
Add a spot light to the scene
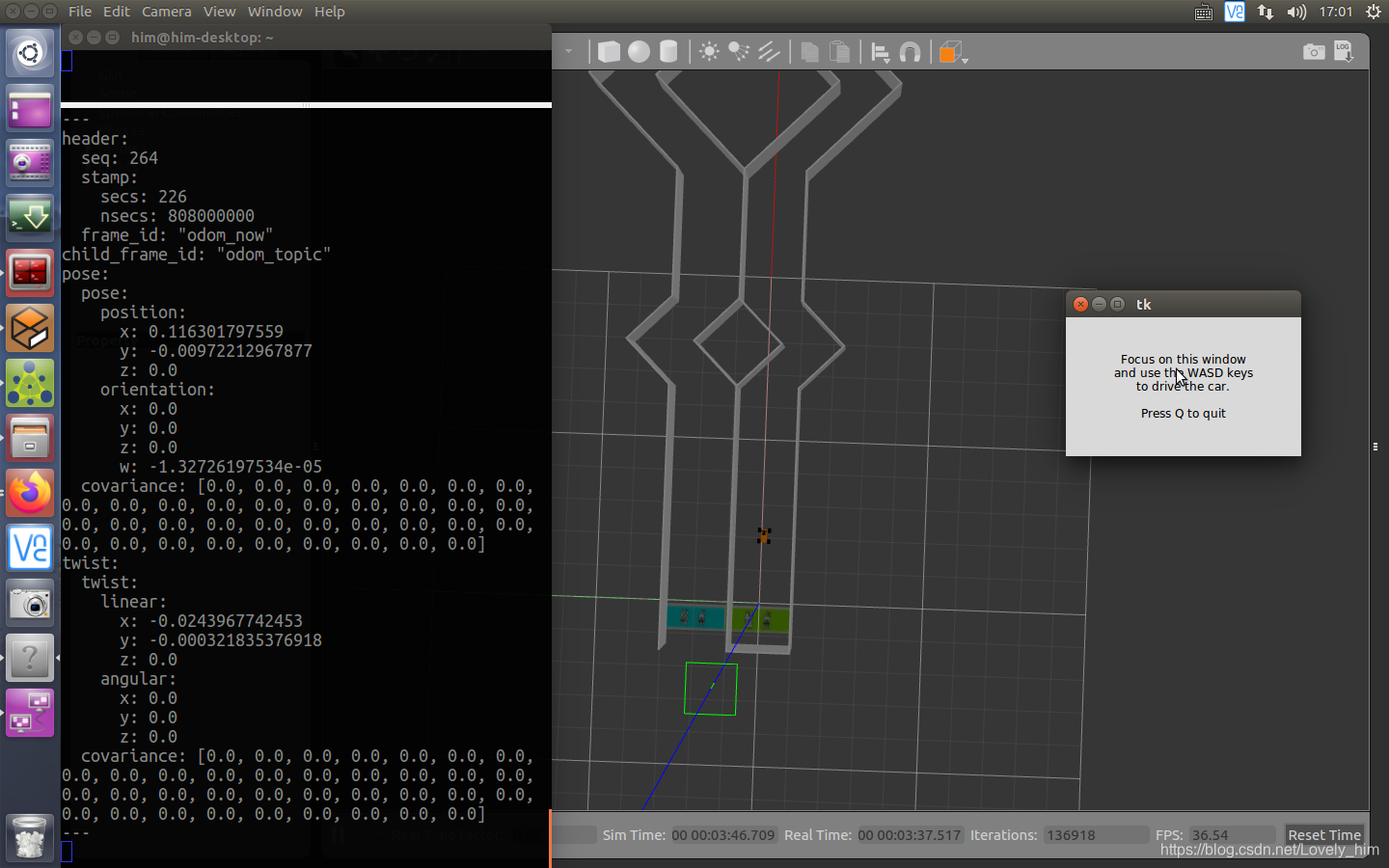(x=739, y=51)
